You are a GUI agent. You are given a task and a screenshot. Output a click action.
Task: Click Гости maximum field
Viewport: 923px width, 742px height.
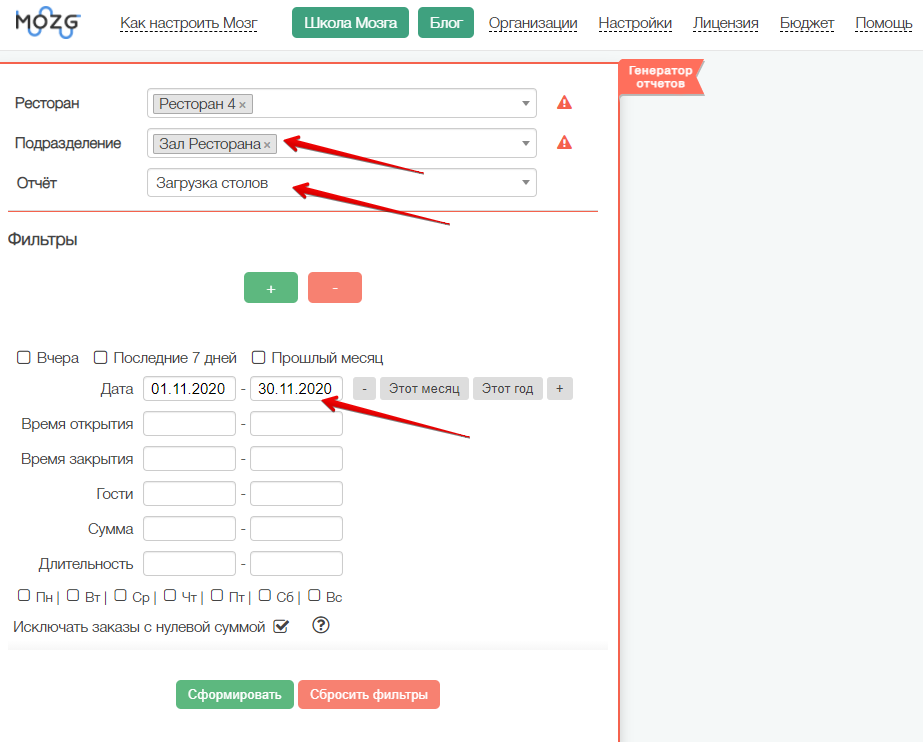coord(296,494)
